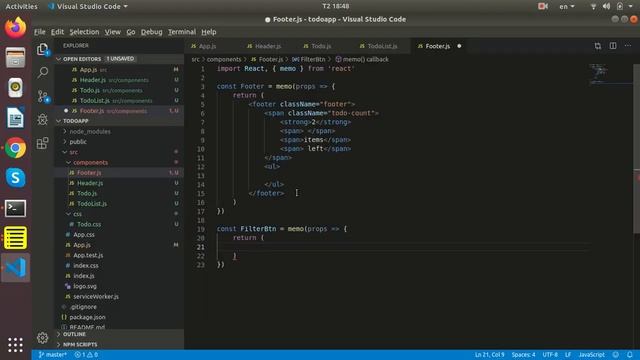Open the Edit menu
This screenshot has width=640, height=360.
(57, 32)
